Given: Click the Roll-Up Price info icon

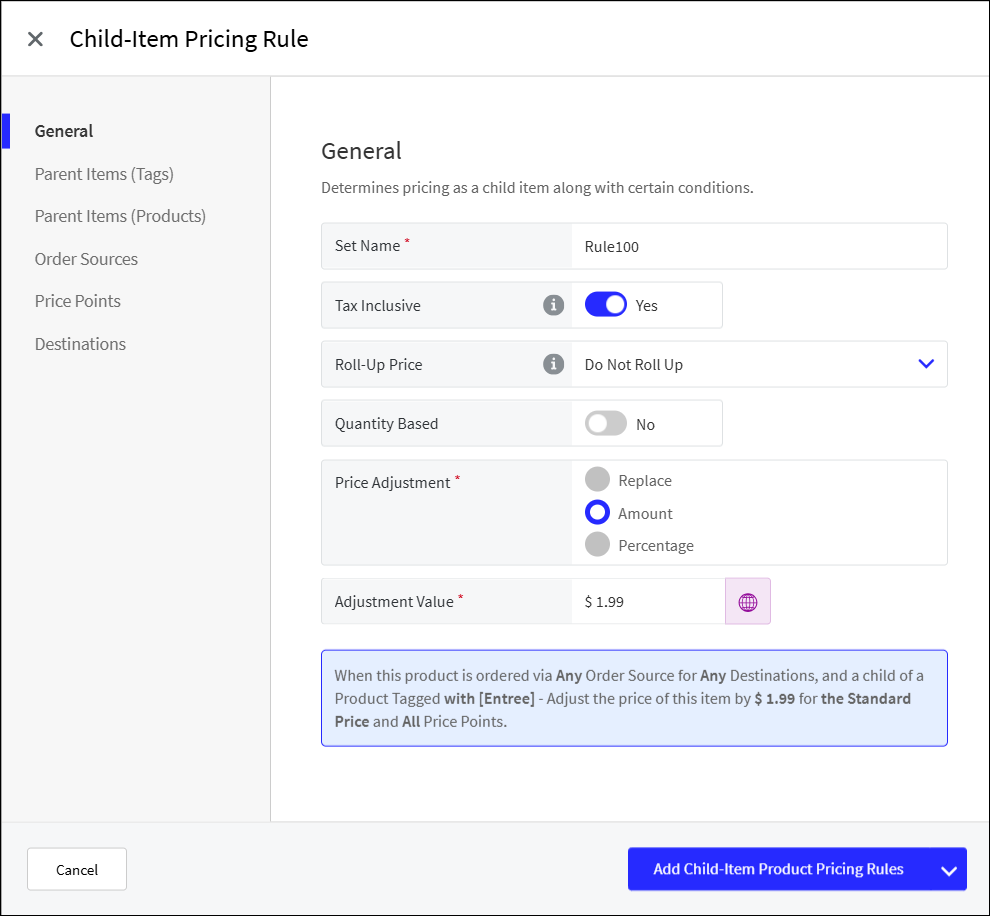Looking at the screenshot, I should coord(554,364).
